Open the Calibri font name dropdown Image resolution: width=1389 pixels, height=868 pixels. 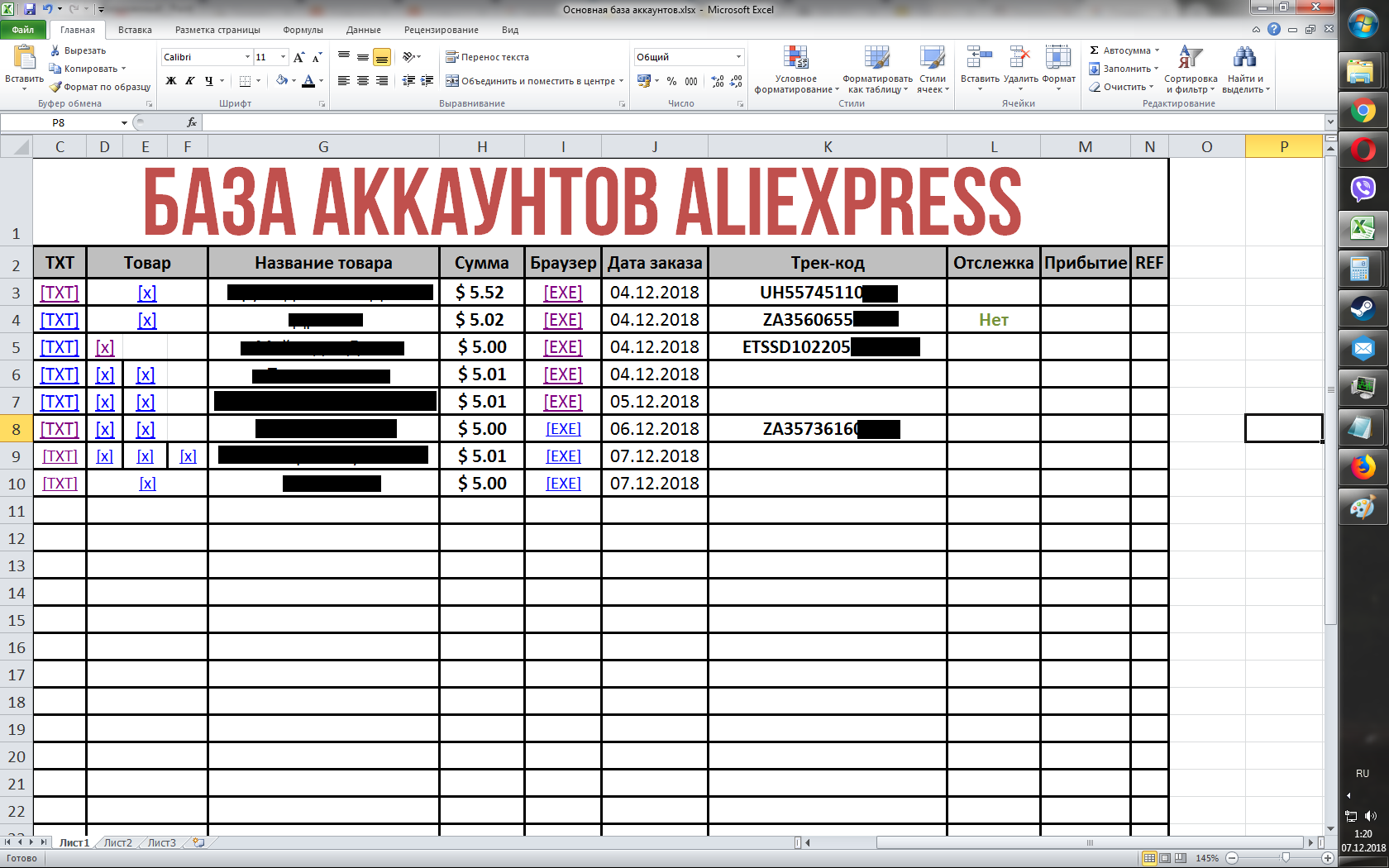247,57
